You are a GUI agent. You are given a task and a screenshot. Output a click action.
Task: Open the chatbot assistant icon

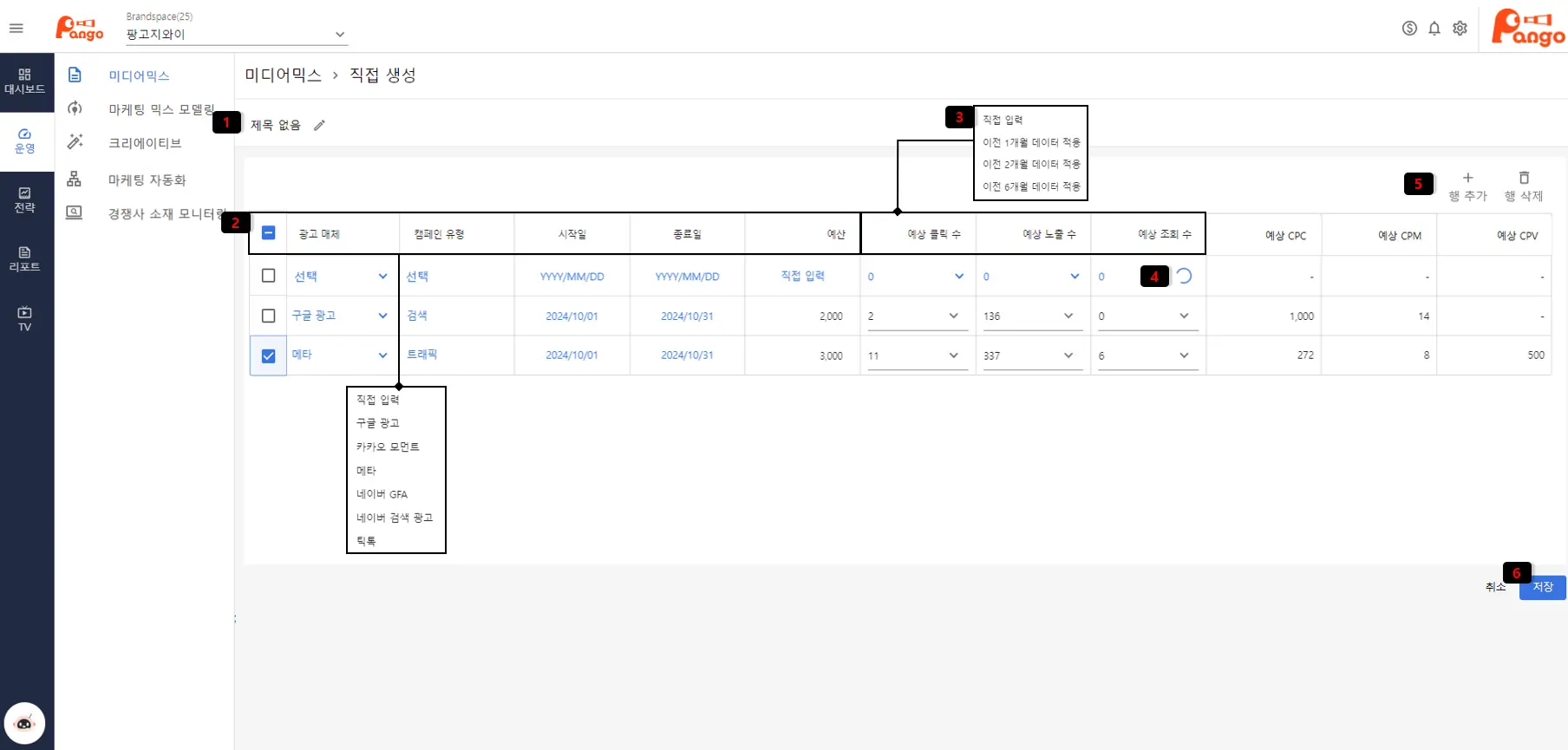(24, 723)
